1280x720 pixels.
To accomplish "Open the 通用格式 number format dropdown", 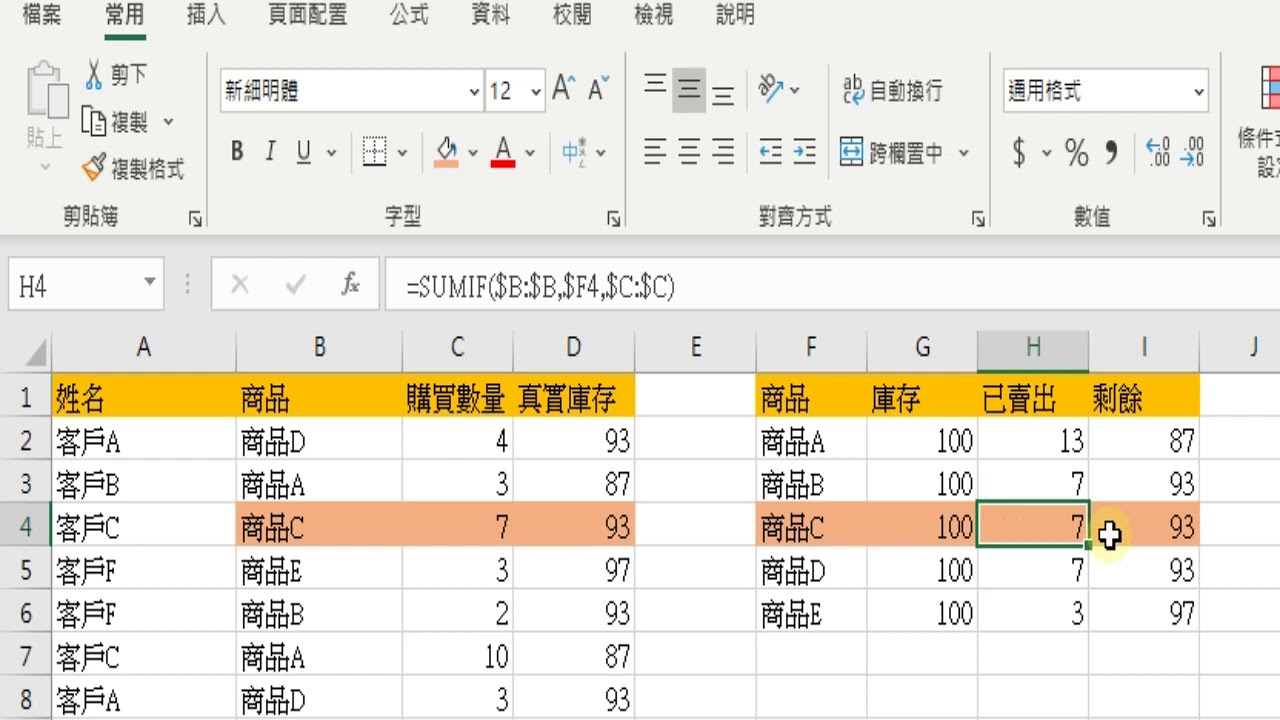I will coord(1199,91).
